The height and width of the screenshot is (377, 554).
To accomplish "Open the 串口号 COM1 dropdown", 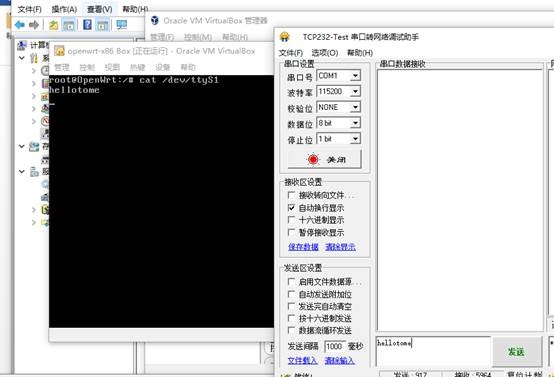I will coord(355,76).
